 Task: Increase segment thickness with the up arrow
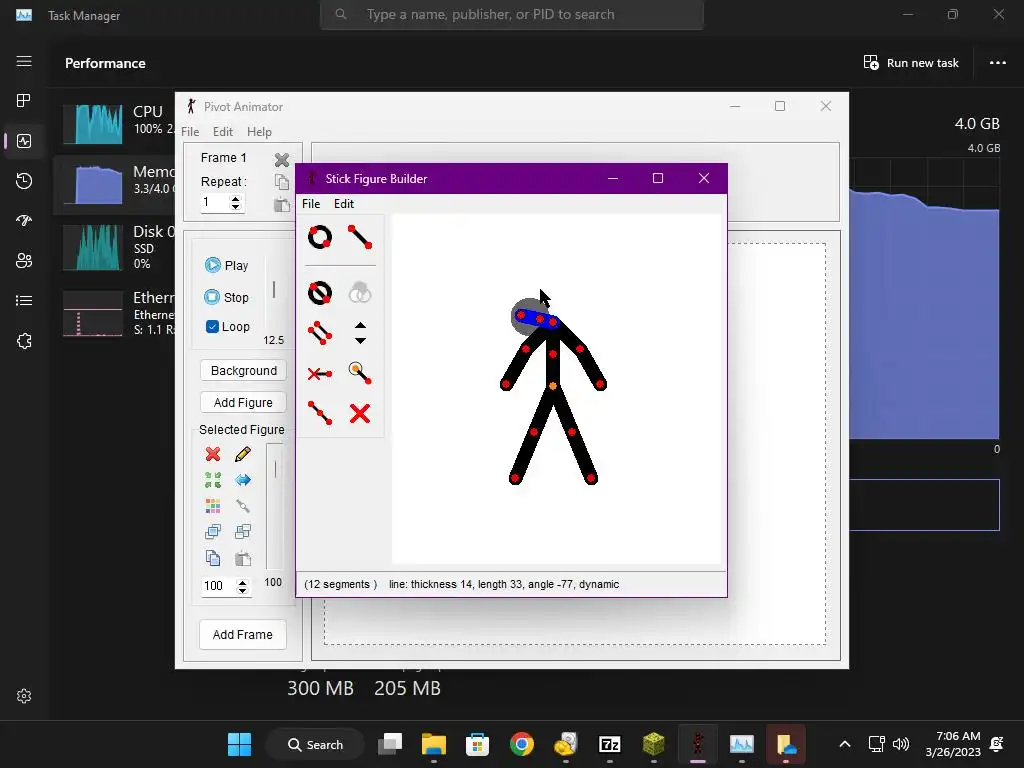click(x=360, y=325)
